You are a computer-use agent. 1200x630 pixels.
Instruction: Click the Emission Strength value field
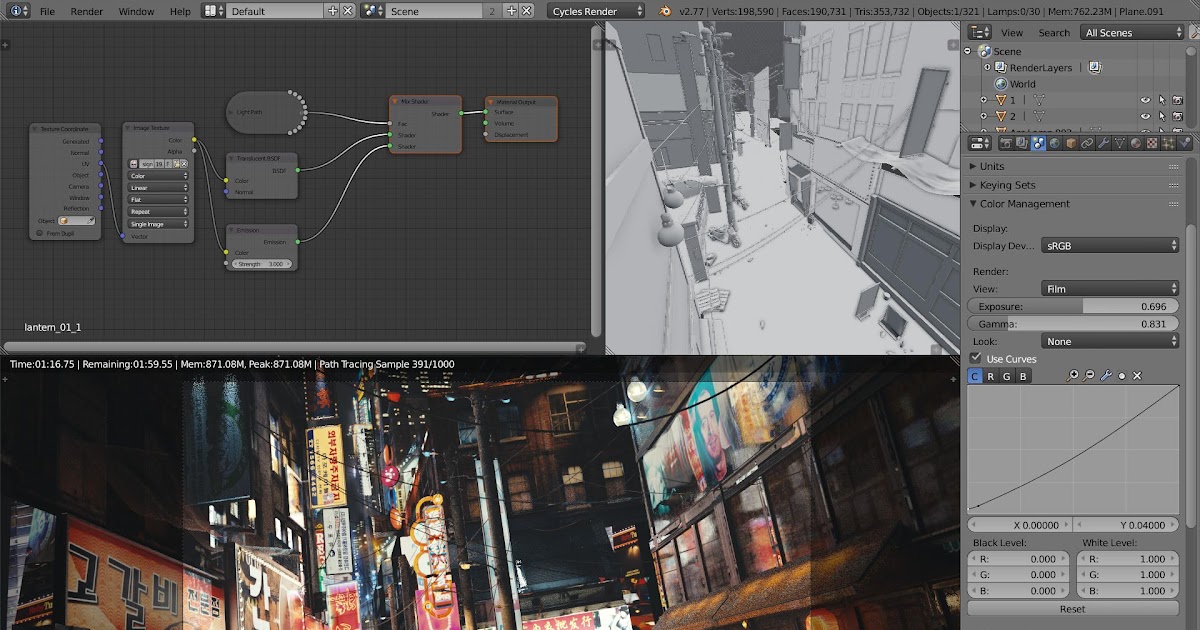(262, 264)
